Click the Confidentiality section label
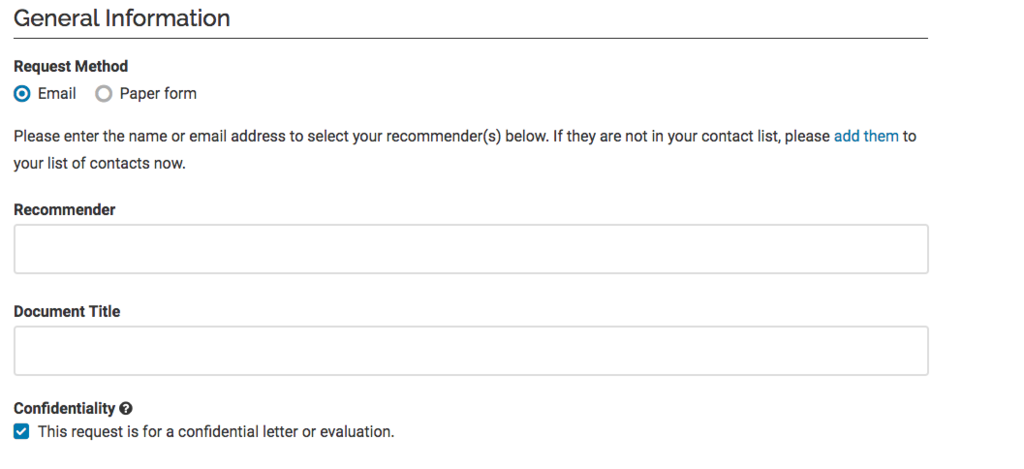 tap(64, 409)
